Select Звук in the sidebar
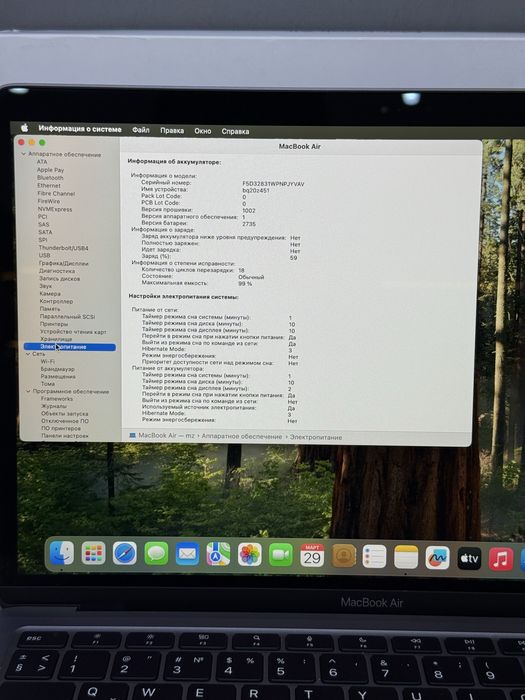 point(46,286)
